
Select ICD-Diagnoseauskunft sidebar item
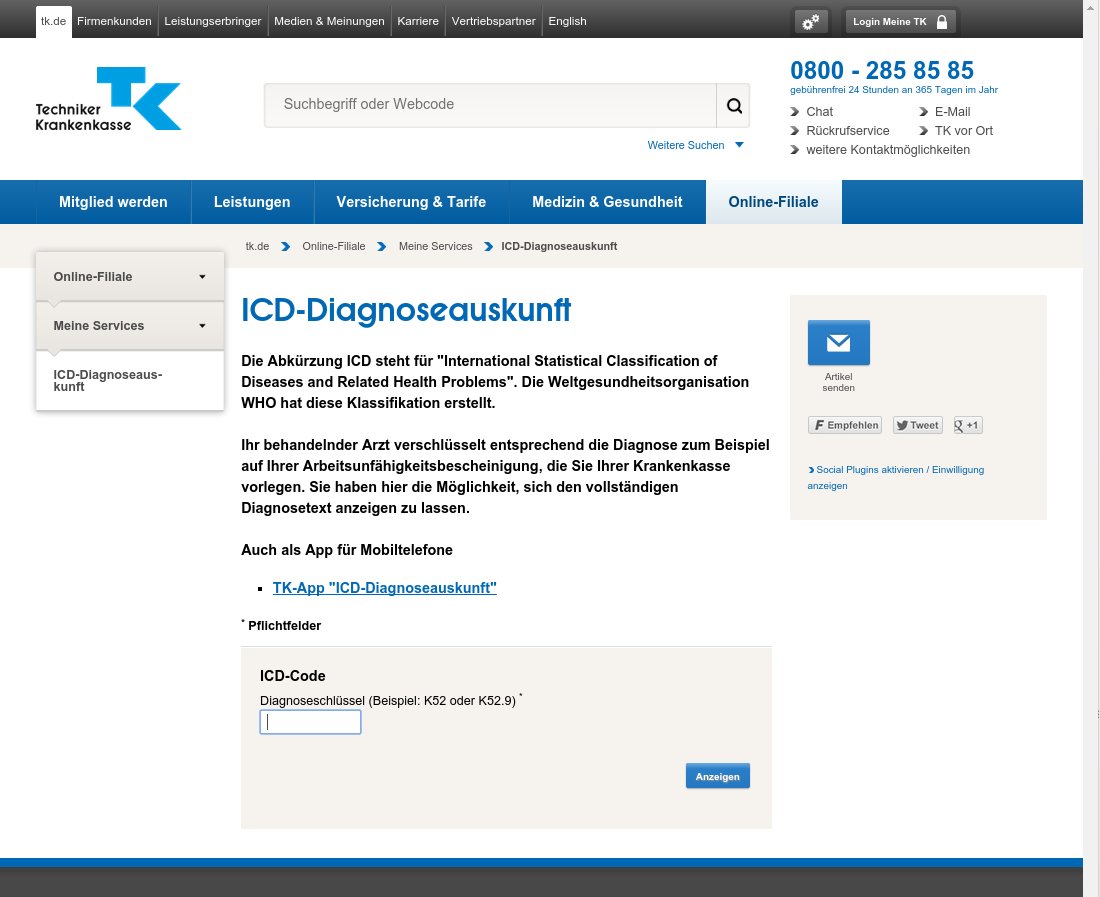[130, 380]
